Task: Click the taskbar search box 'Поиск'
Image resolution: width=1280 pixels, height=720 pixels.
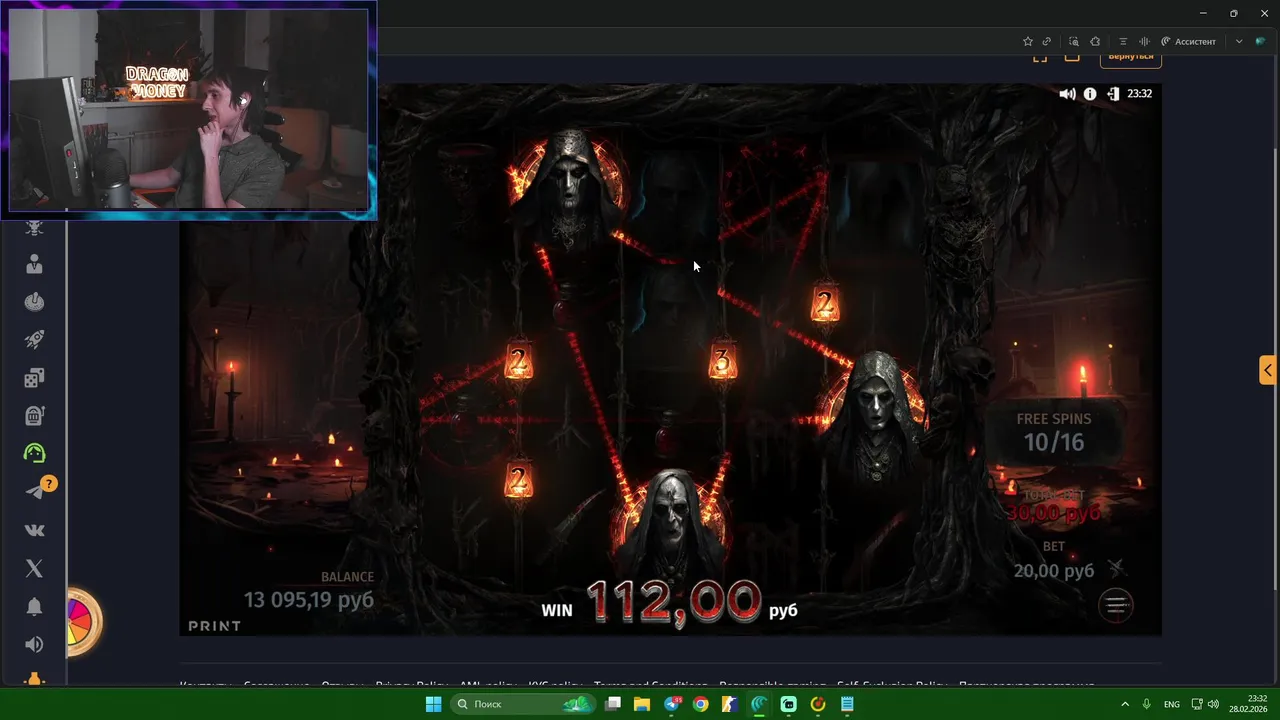Action: 522,704
